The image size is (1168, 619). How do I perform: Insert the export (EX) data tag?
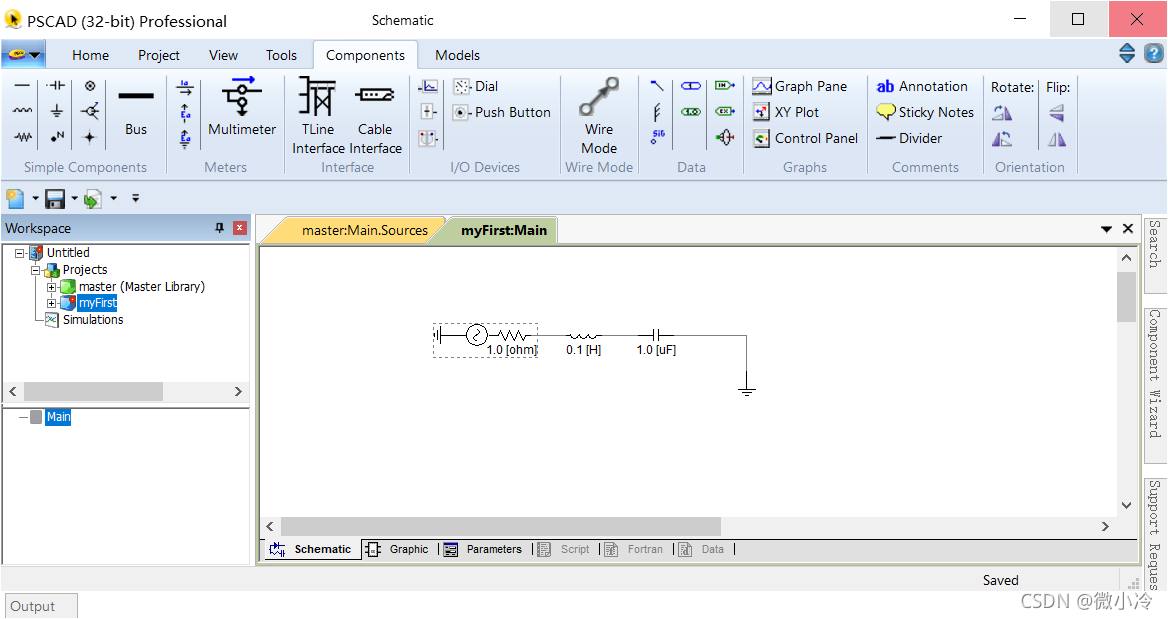pos(725,112)
